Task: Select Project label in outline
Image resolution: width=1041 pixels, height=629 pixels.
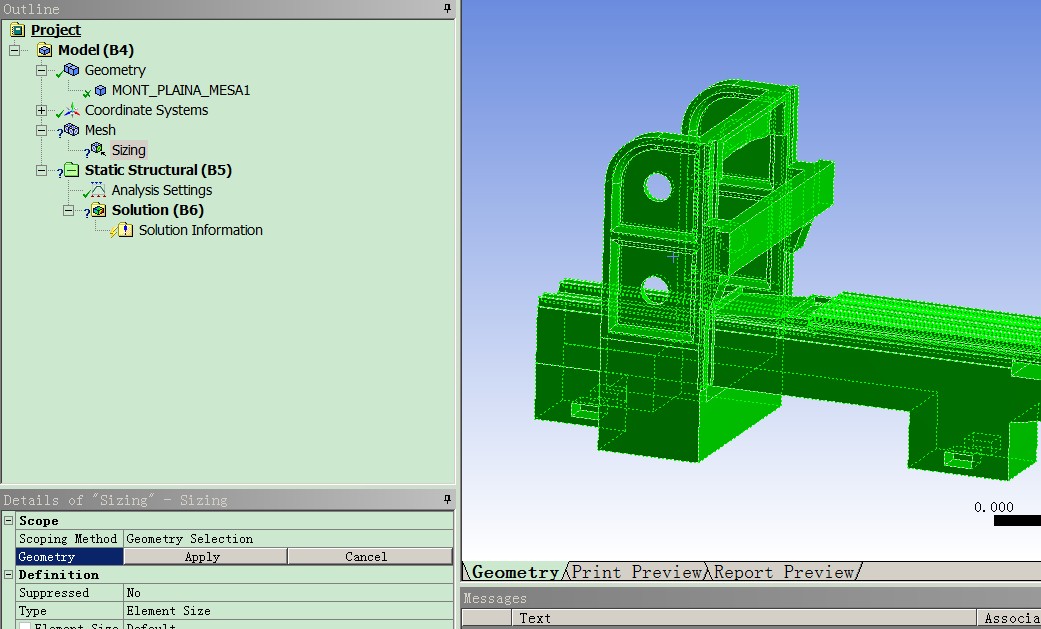Action: (56, 30)
